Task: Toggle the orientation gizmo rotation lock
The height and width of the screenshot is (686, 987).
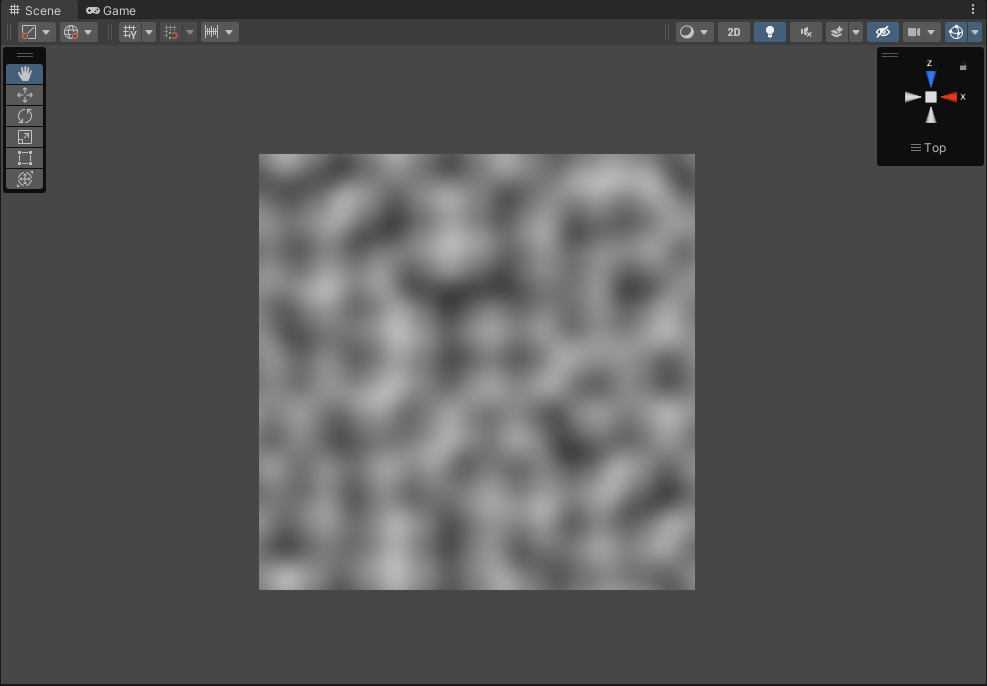Action: [963, 66]
